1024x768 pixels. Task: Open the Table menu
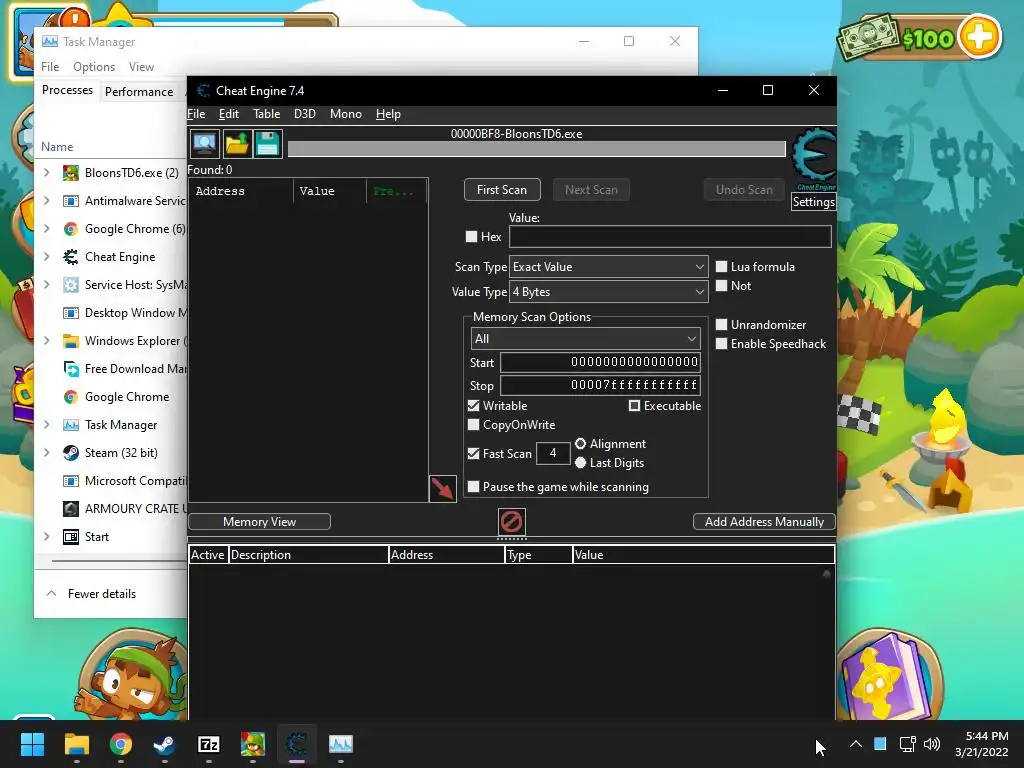(266, 114)
